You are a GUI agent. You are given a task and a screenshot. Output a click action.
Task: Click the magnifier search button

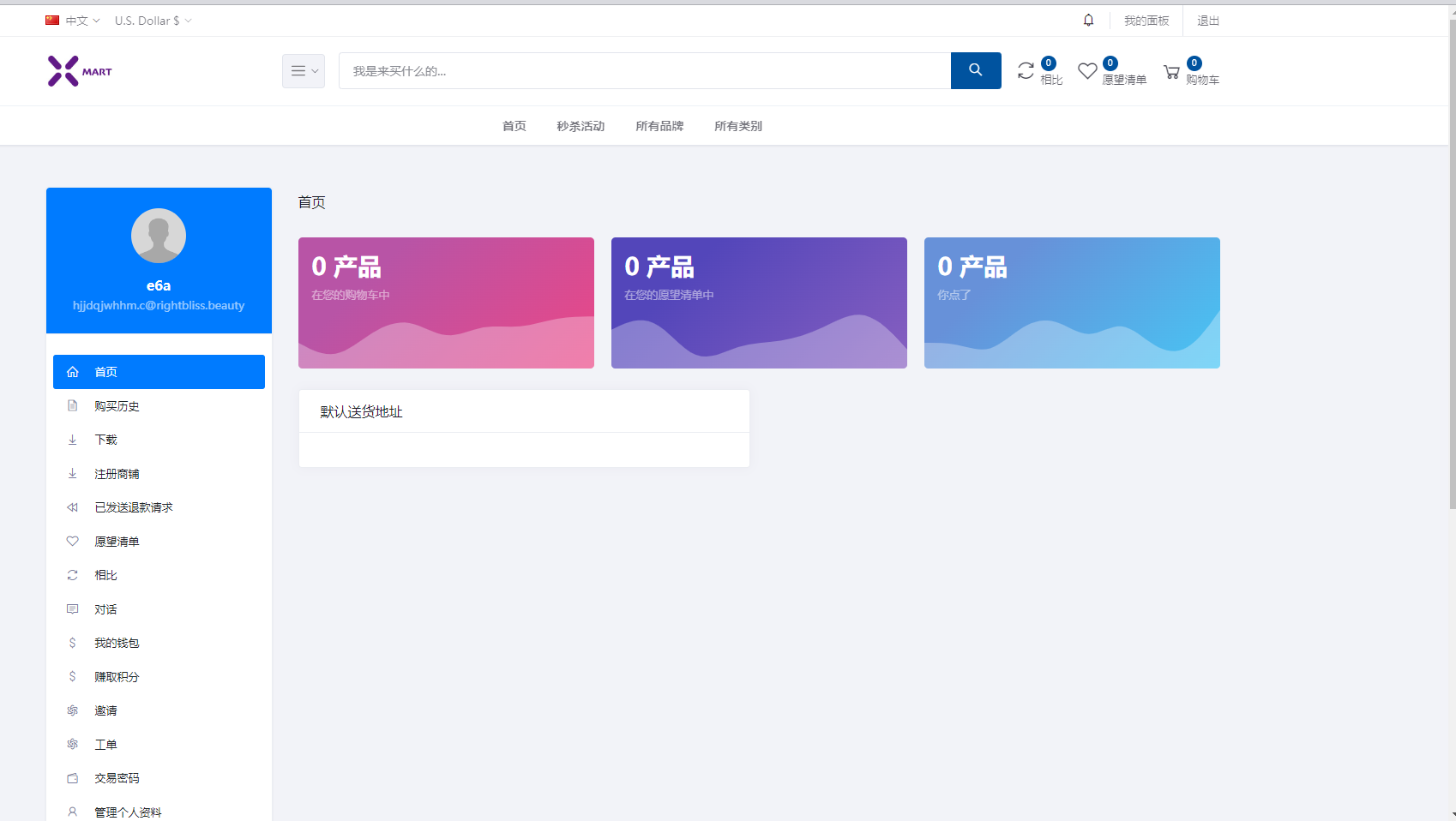click(975, 70)
